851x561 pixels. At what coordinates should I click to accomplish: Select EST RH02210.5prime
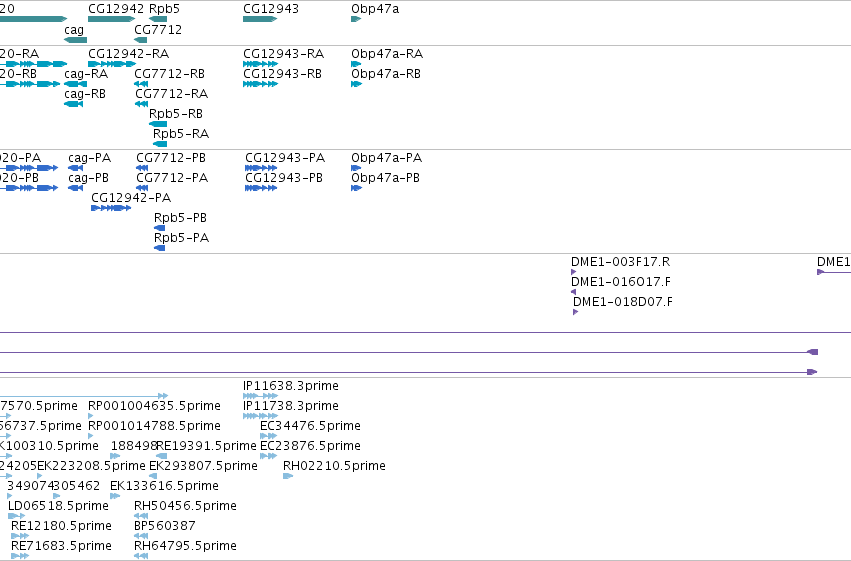[334, 466]
